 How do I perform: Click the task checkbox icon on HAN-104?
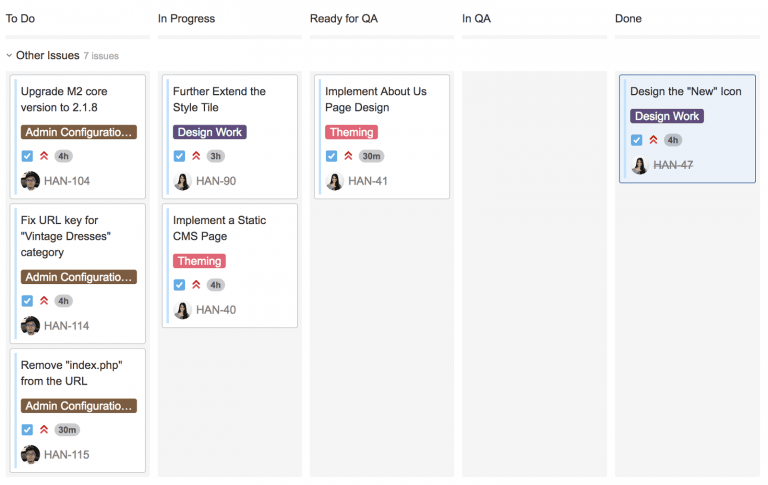click(27, 156)
